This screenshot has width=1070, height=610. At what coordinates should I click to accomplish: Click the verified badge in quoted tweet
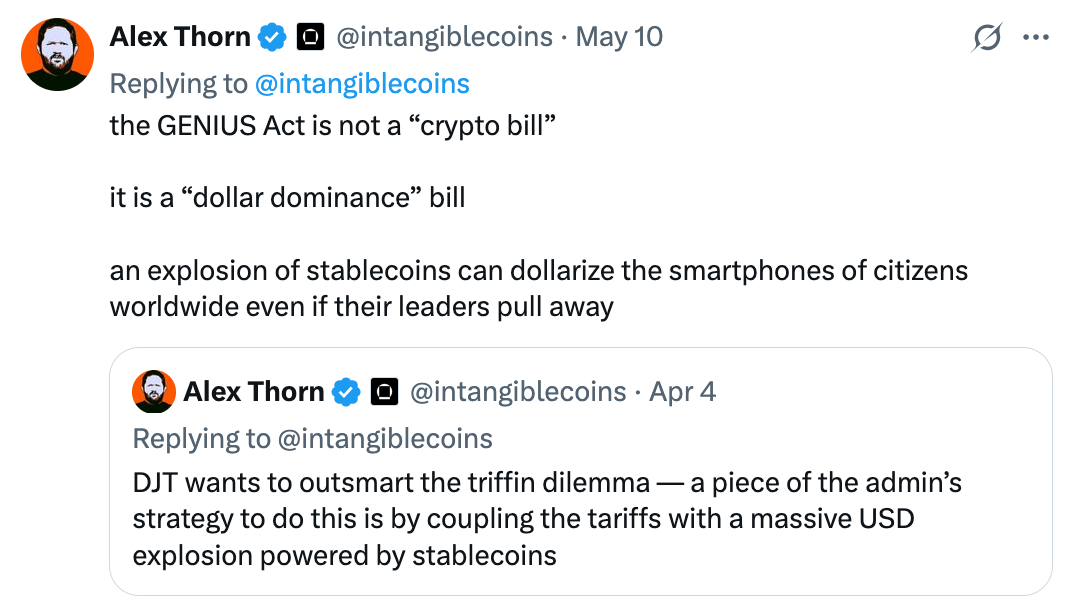tap(346, 392)
